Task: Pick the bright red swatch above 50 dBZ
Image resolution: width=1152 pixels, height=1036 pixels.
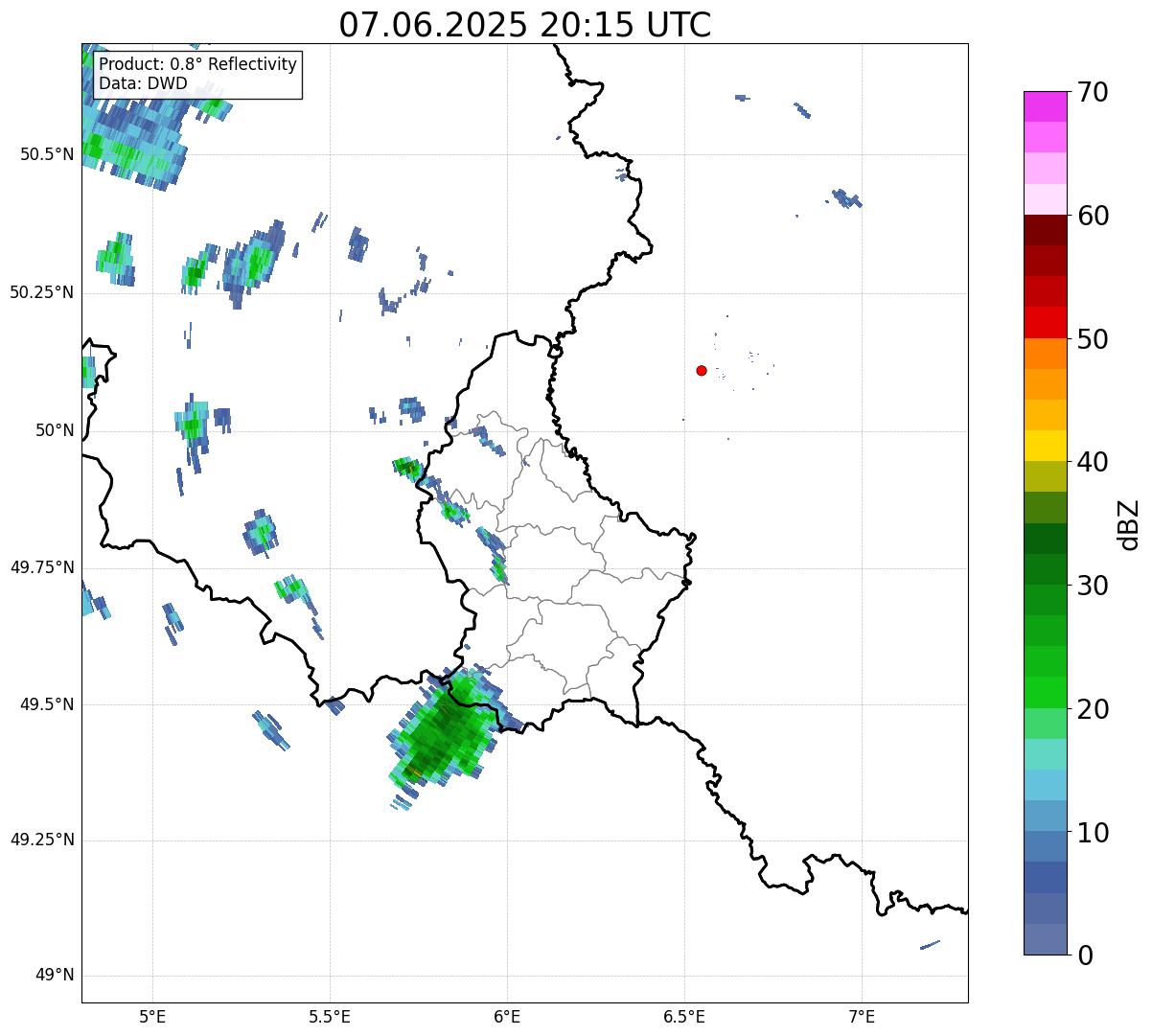Action: tap(1045, 323)
